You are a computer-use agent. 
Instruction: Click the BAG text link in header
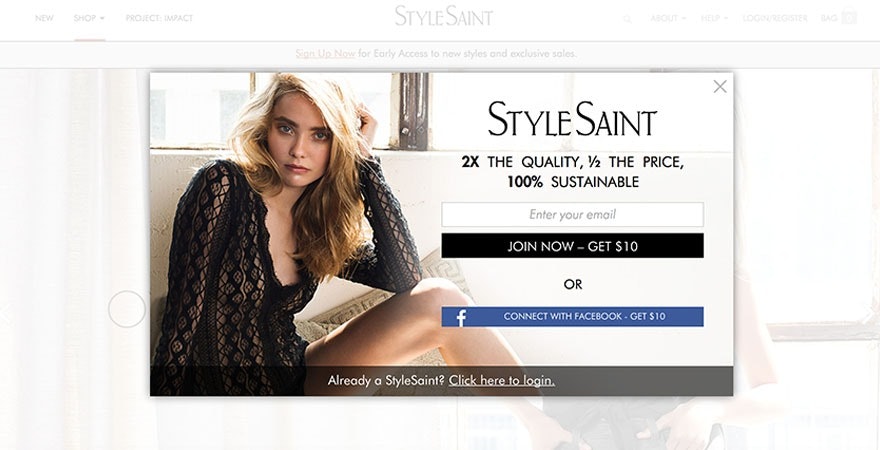(x=828, y=19)
